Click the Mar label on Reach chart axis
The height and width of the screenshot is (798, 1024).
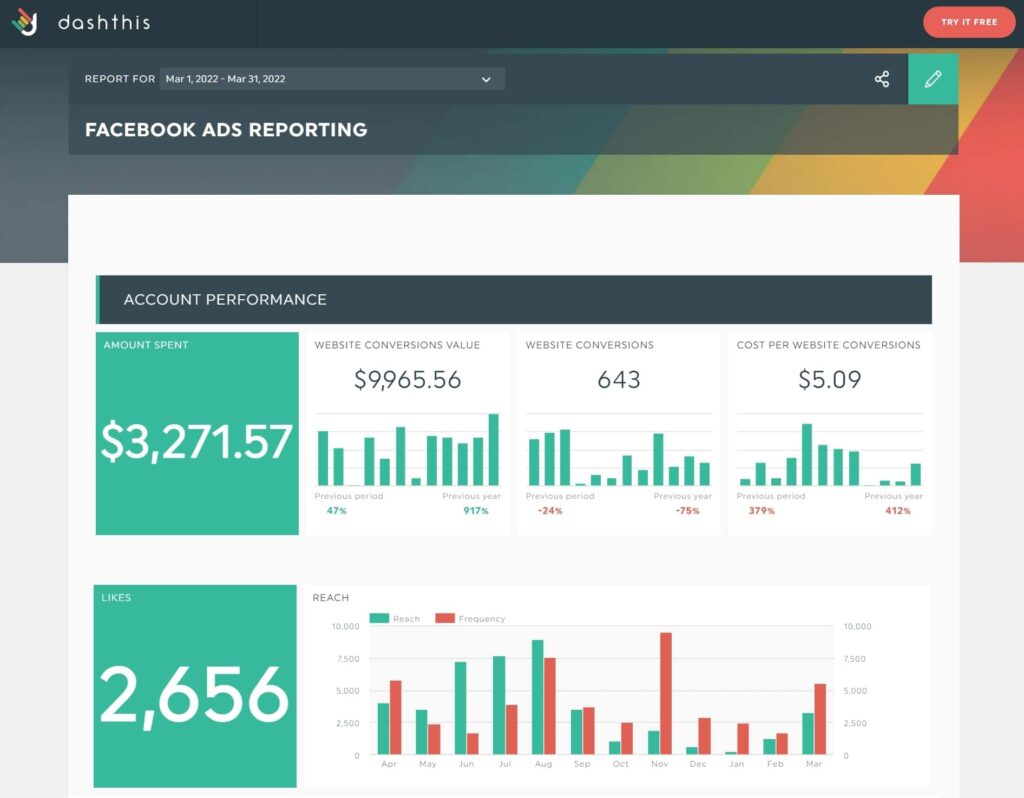[814, 763]
